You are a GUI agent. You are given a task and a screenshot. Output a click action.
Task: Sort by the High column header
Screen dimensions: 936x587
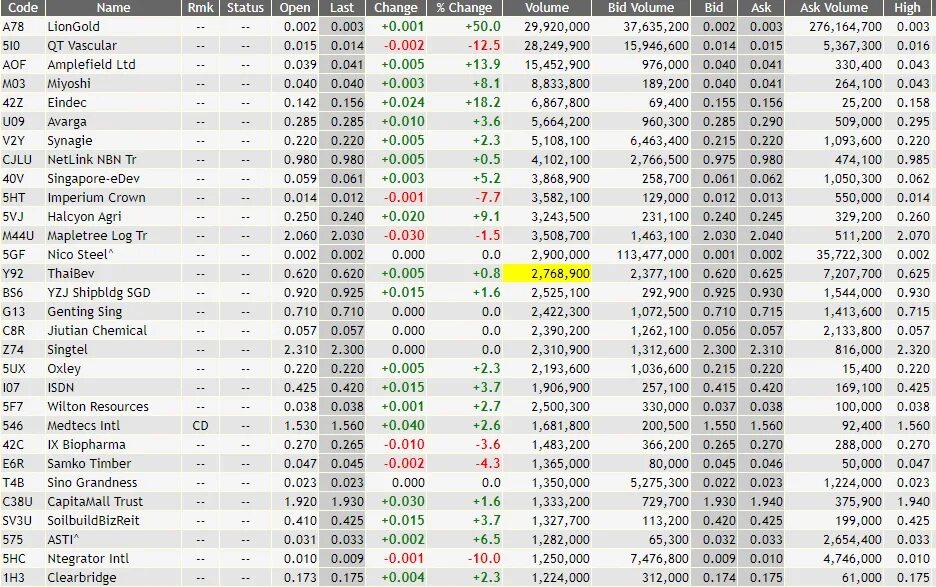[x=907, y=8]
